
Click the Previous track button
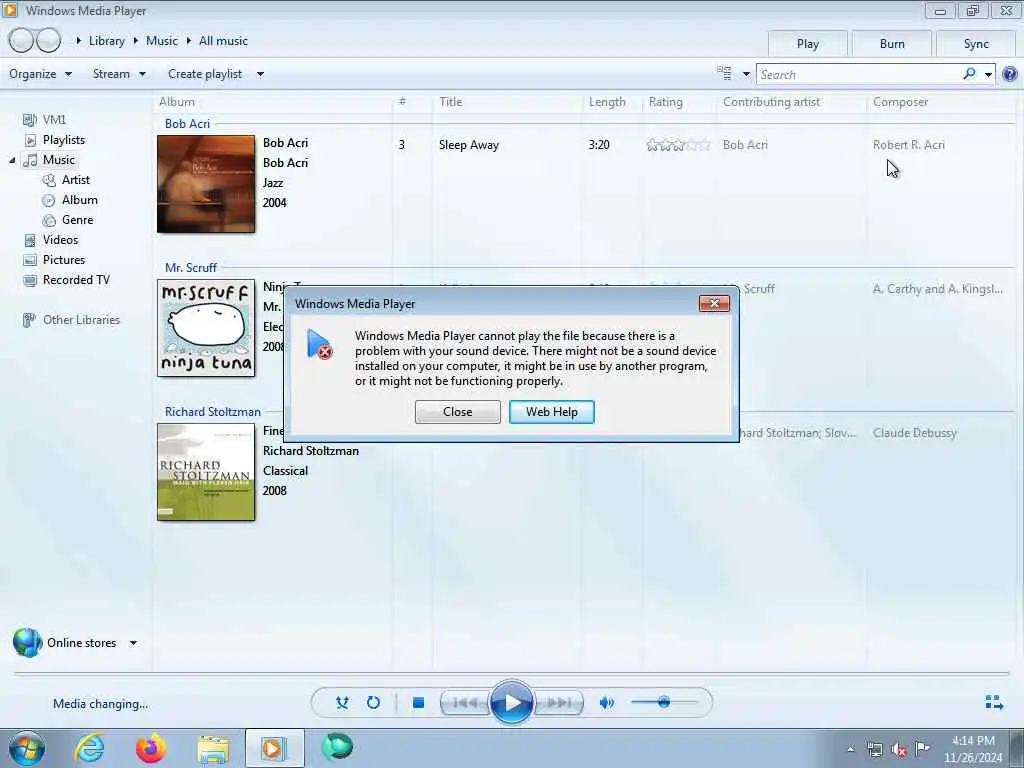(x=465, y=703)
